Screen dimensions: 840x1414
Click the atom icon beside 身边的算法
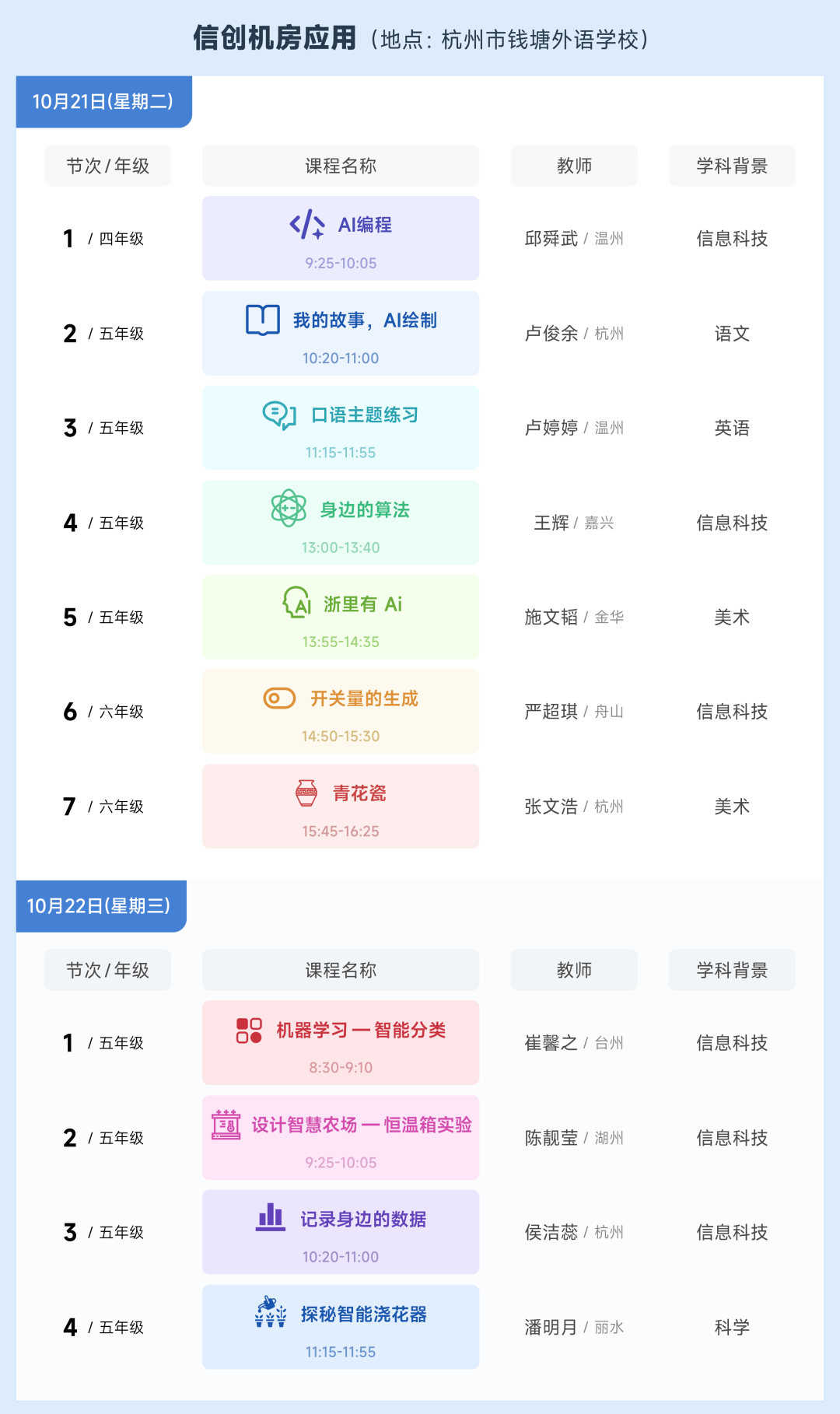(x=289, y=509)
